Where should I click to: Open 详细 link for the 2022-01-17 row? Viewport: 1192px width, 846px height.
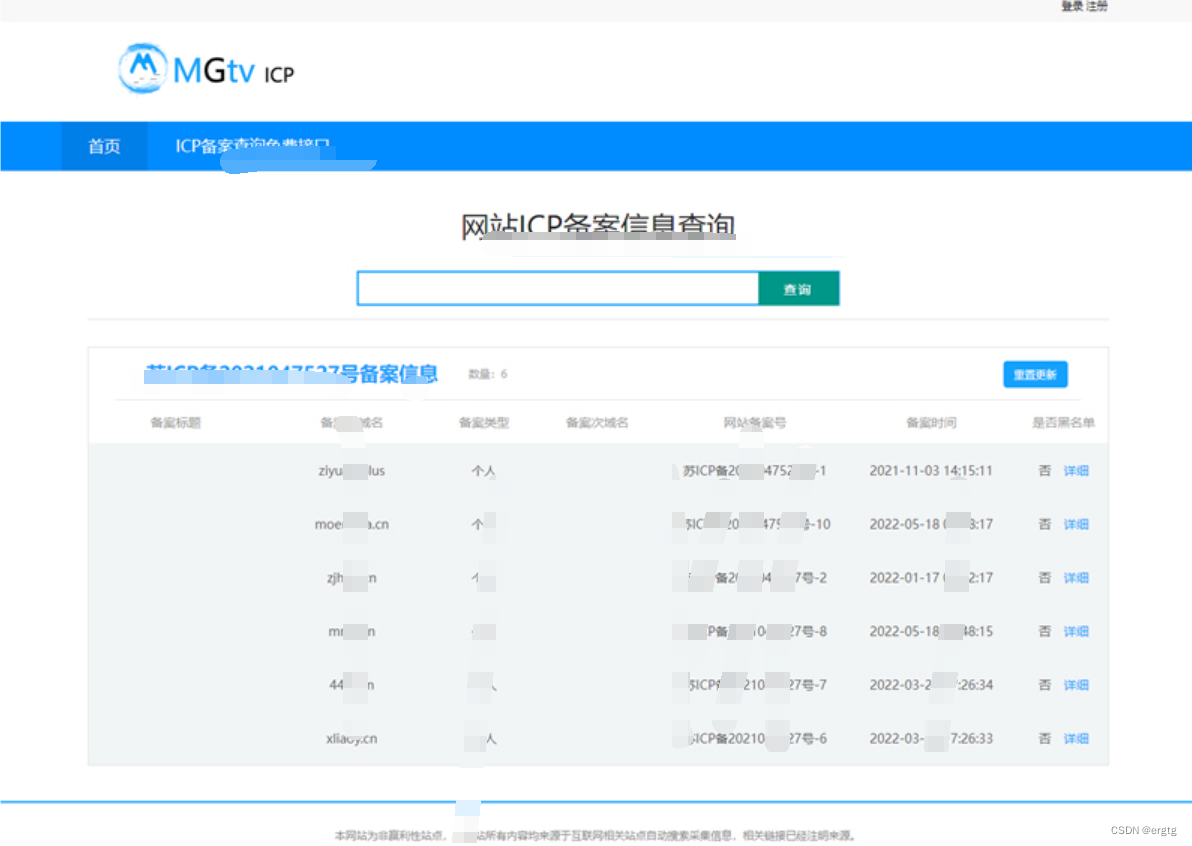coord(1076,578)
